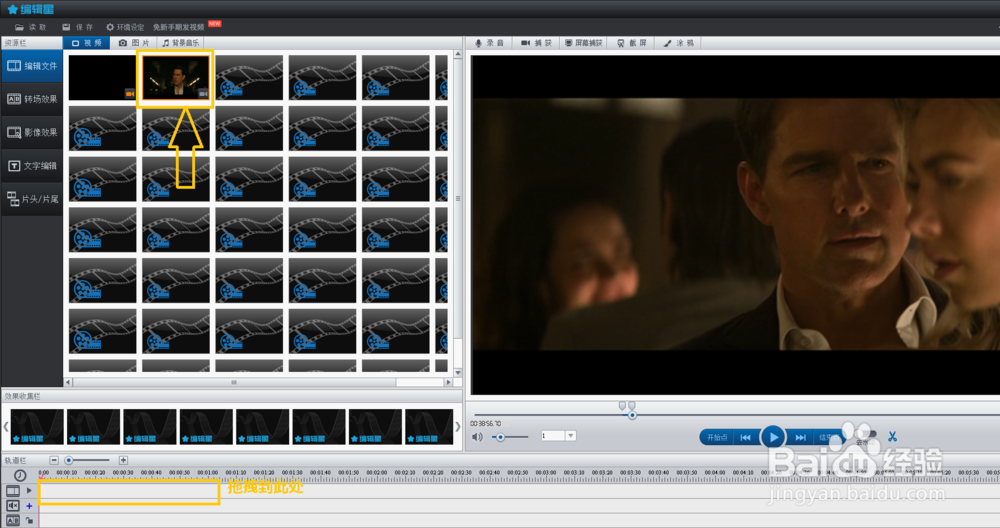Image resolution: width=1000 pixels, height=528 pixels.
Task: Click the 录音 microphone button
Action: click(489, 43)
